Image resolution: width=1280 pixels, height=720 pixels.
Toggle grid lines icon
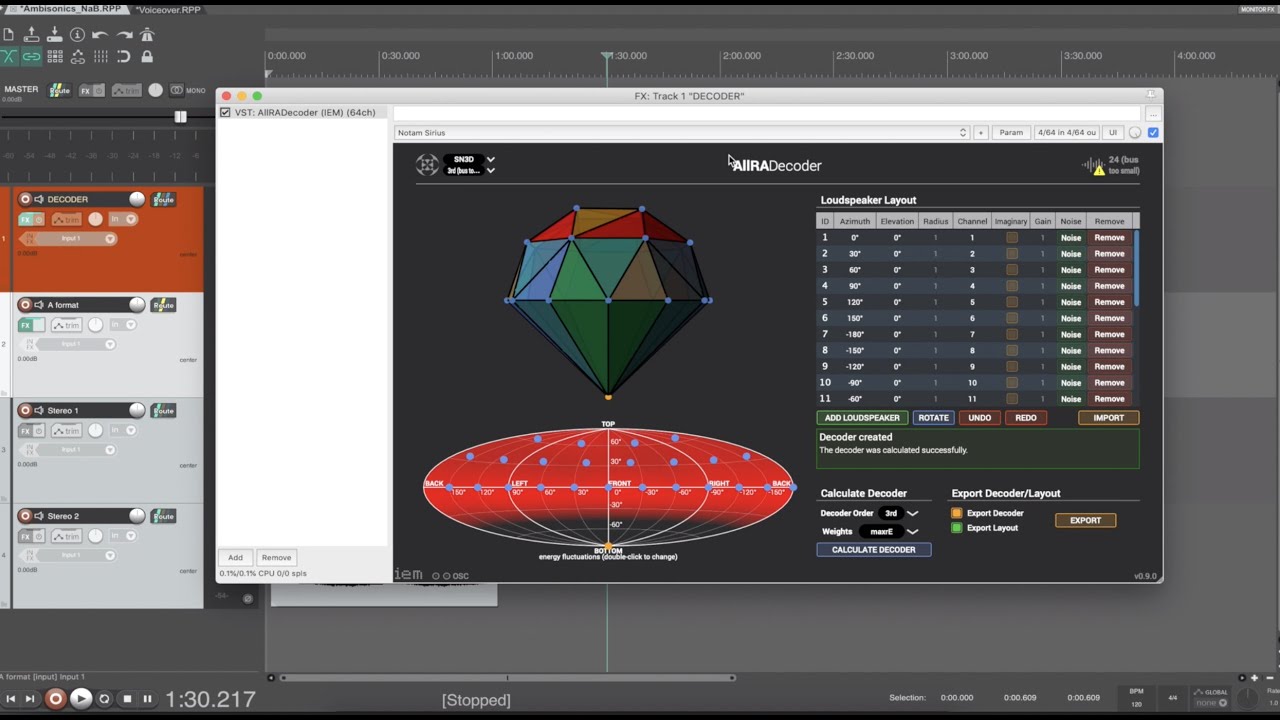[101, 57]
